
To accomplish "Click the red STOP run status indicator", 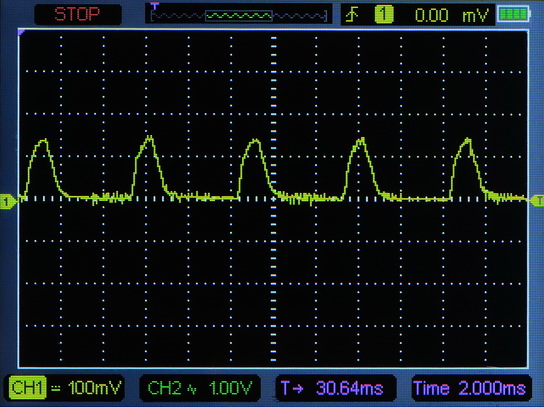I will tap(77, 14).
